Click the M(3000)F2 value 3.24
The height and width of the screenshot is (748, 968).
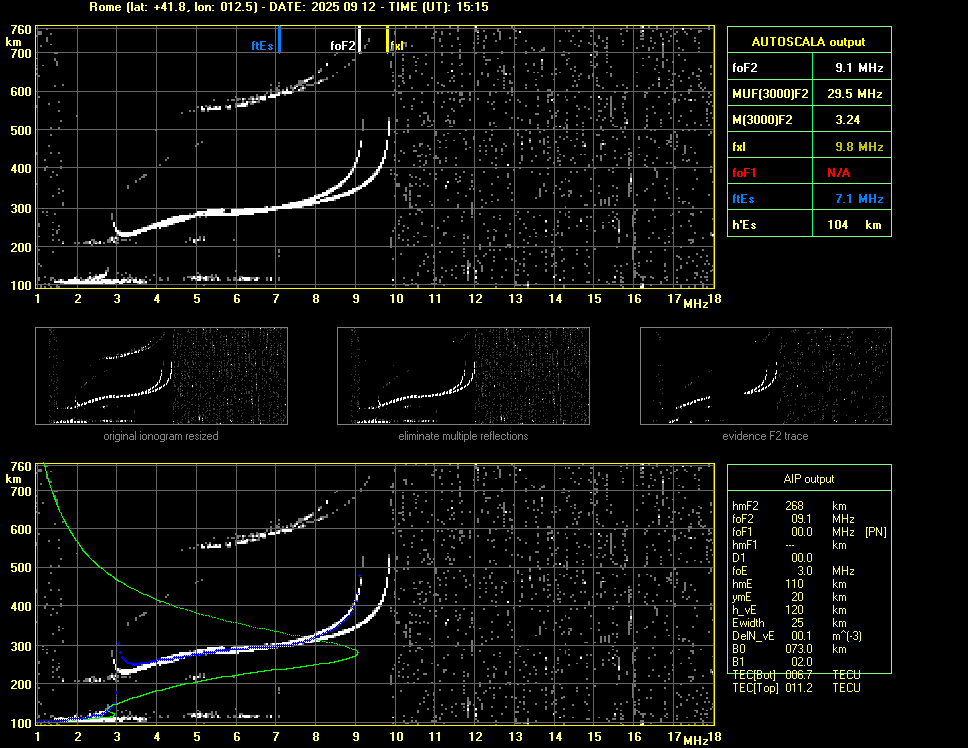(x=852, y=120)
